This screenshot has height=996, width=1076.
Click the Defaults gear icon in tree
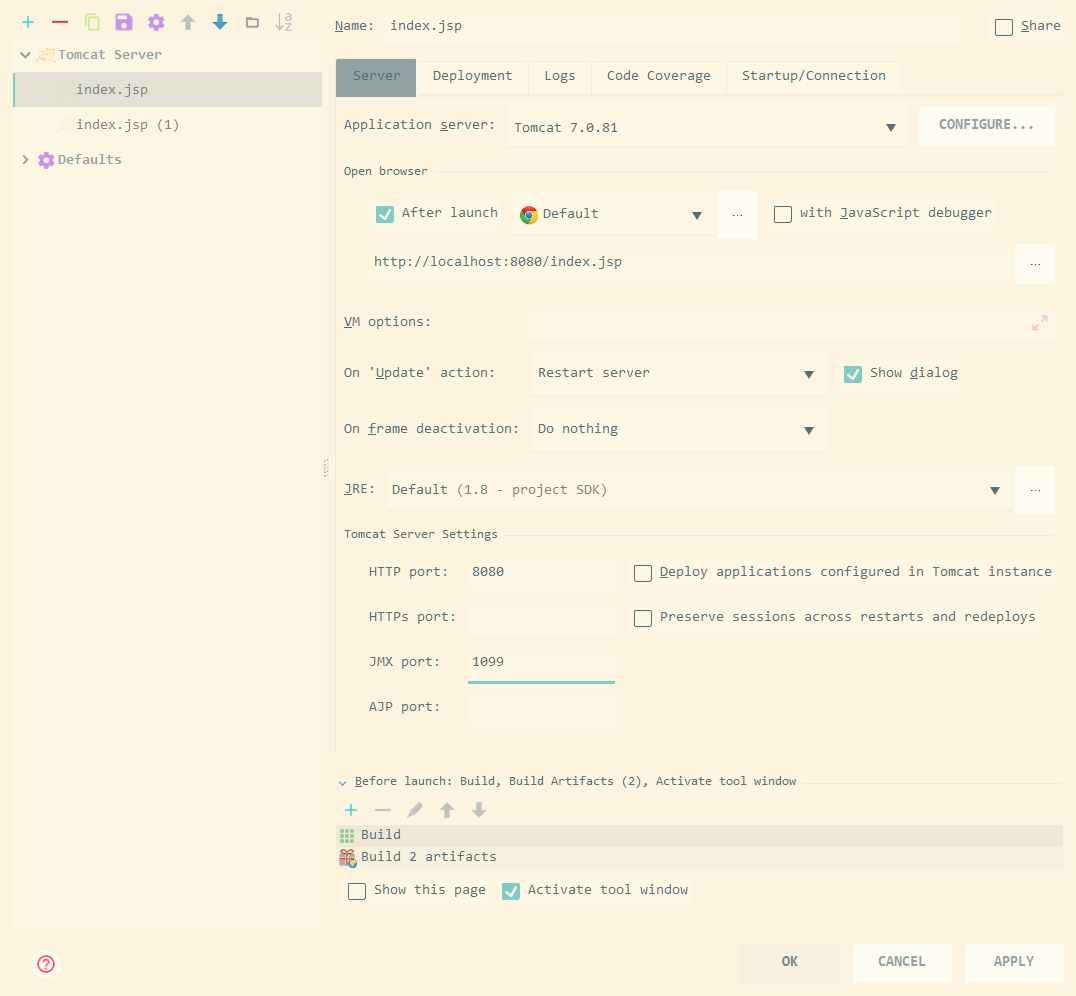[46, 160]
